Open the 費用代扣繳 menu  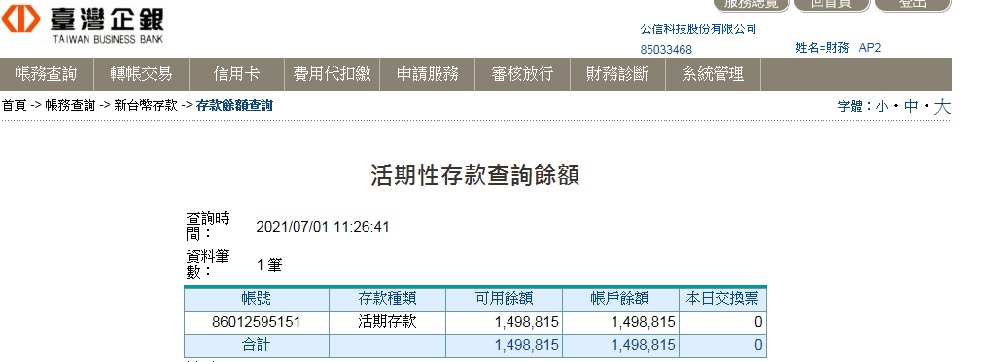[x=332, y=74]
